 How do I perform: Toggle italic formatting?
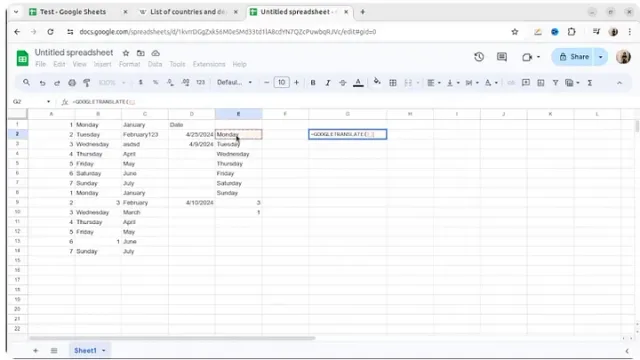point(327,83)
